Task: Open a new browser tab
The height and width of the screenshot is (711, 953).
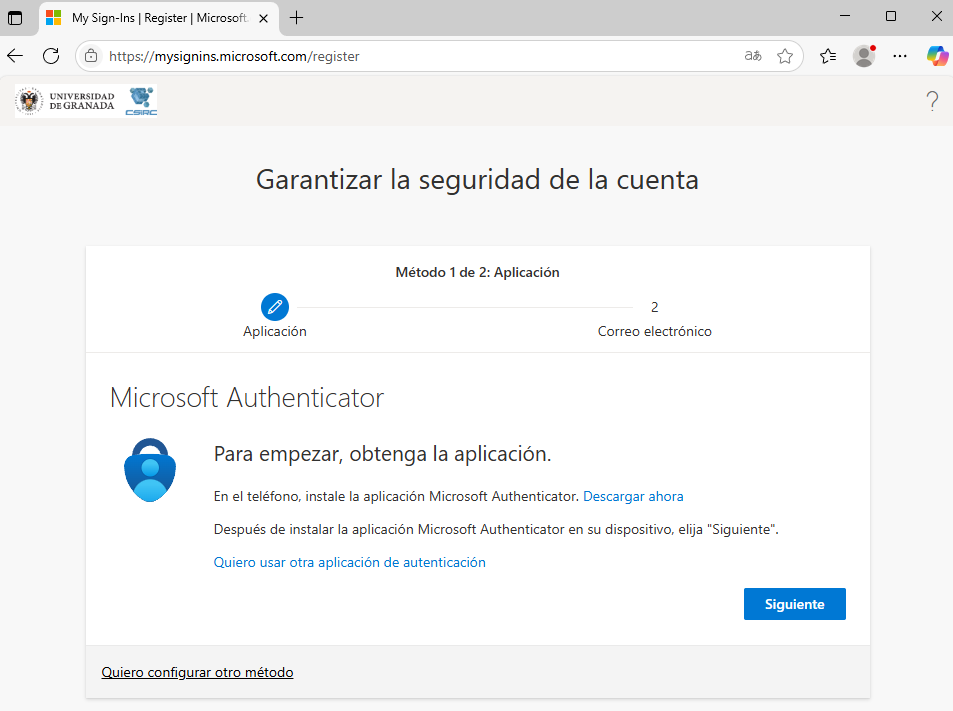Action: tap(296, 18)
